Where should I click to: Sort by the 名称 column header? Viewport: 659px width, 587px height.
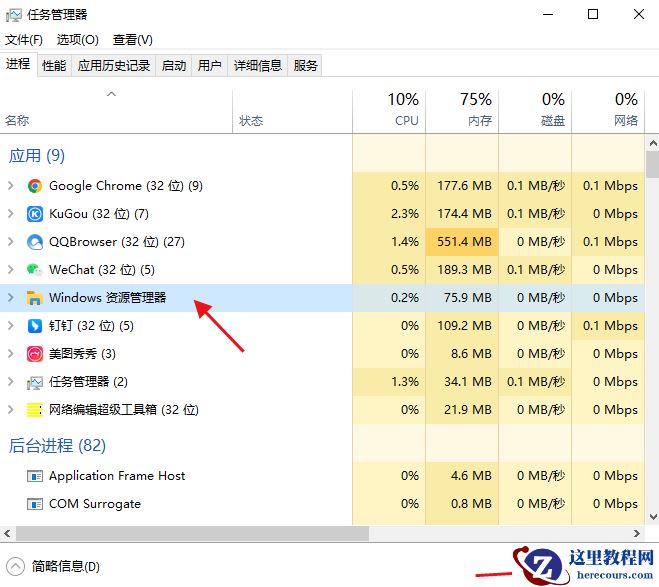click(116, 111)
